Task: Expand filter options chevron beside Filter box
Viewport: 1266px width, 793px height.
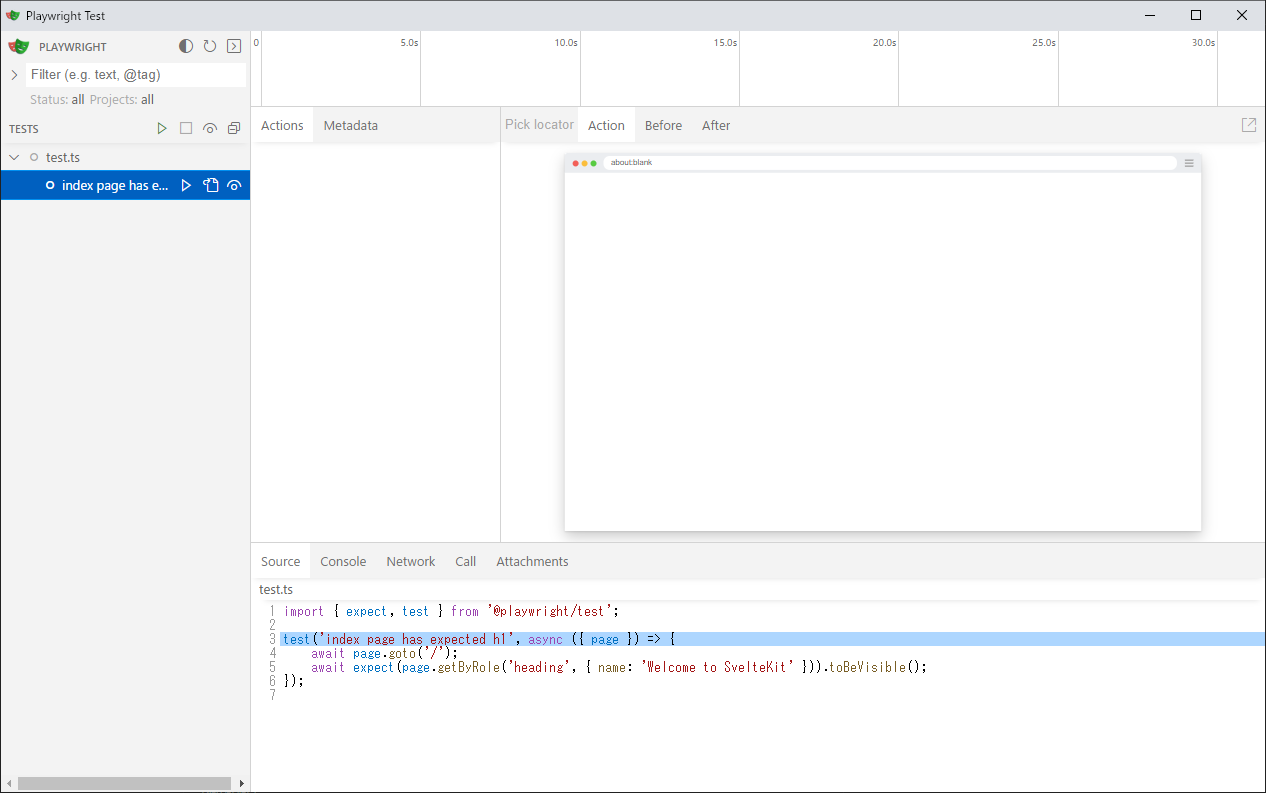Action: pyautogui.click(x=14, y=75)
